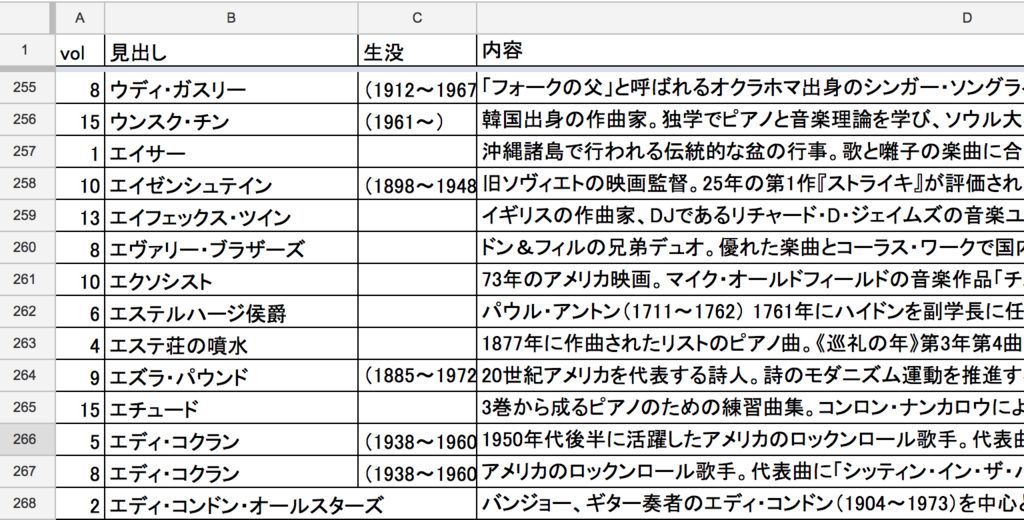Select row 260 header
Image resolution: width=1024 pixels, height=520 pixels.
25,248
